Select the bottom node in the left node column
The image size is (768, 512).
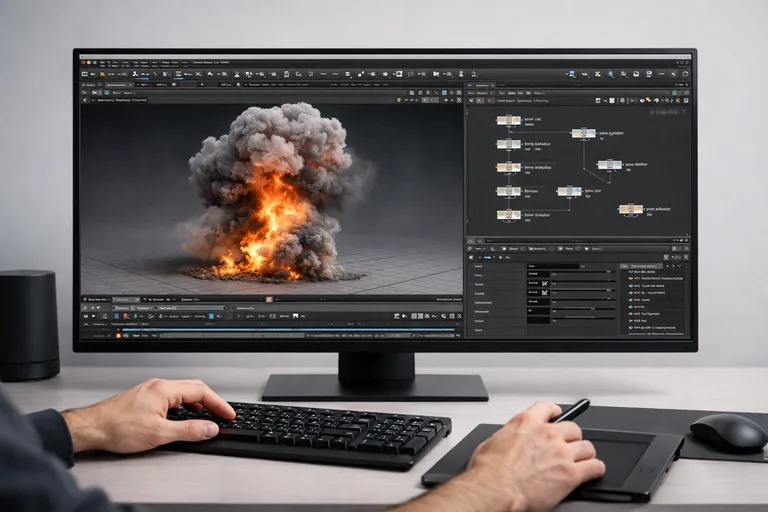(x=508, y=215)
